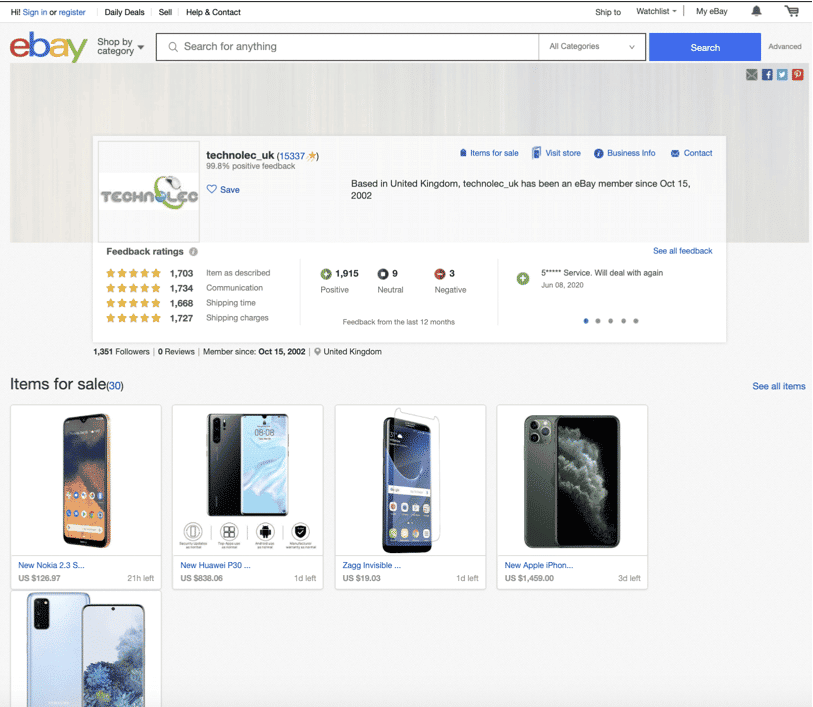
Task: Open the Huawei P30 phone thumbnail
Action: [248, 480]
